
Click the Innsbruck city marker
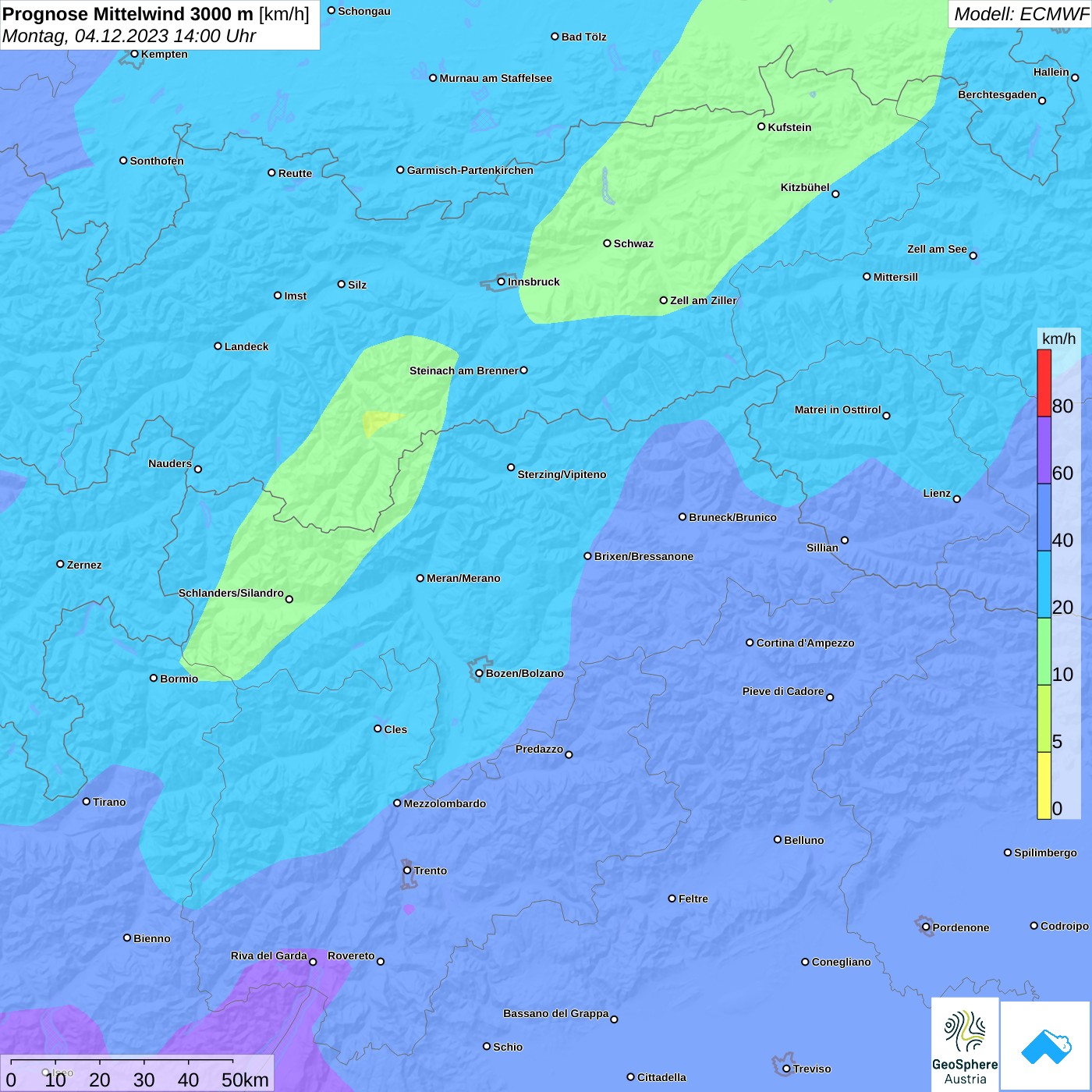coord(502,282)
